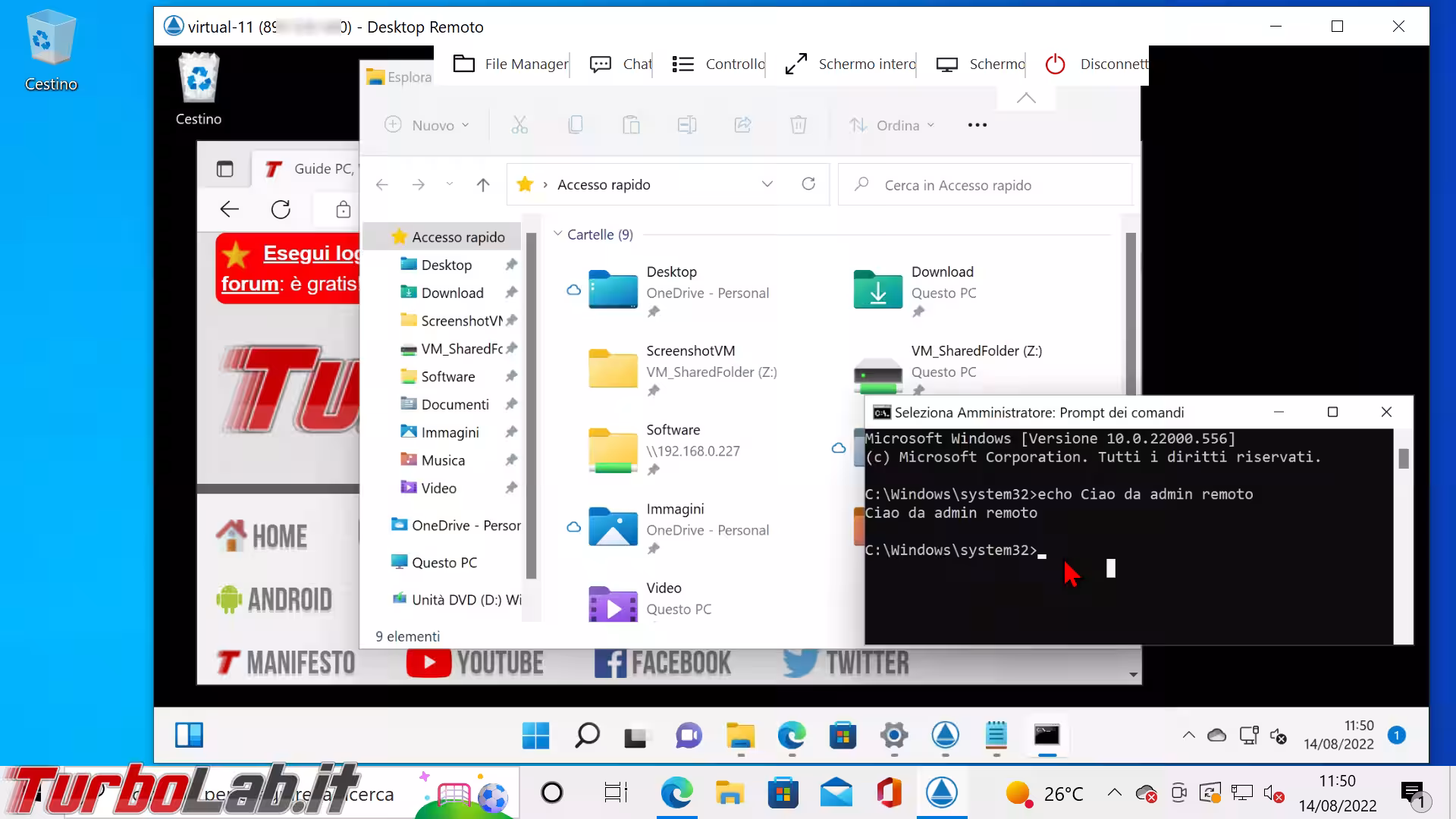
Task: Click the Disconnetti power icon
Action: tap(1056, 64)
